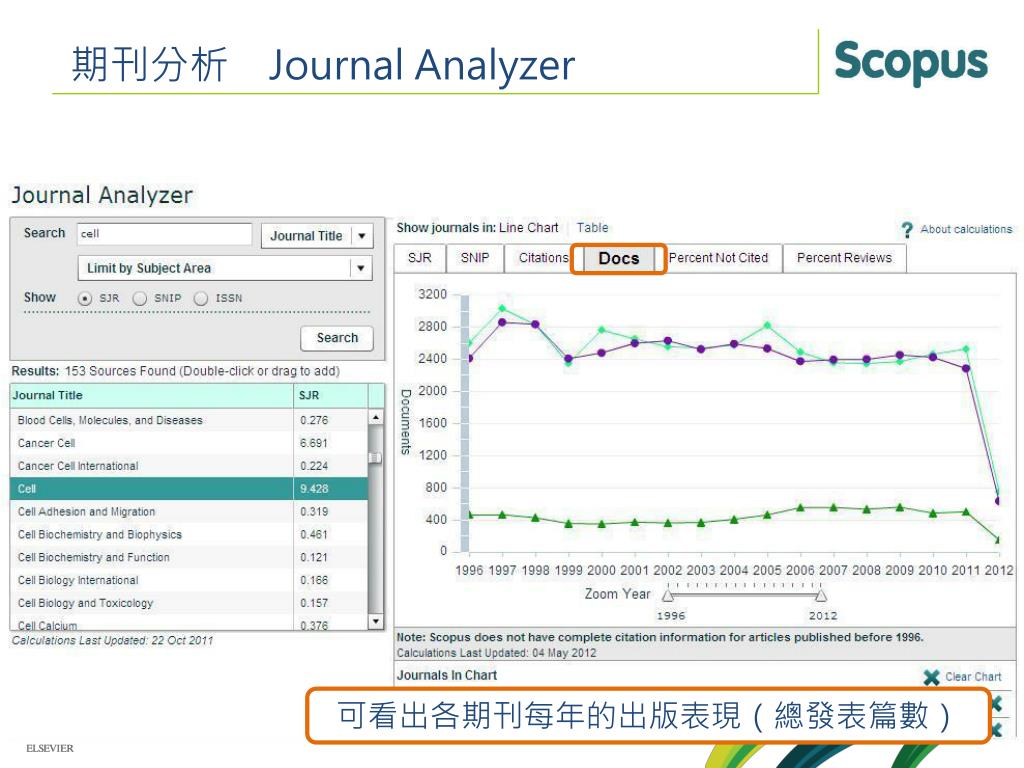Select Cell Biology International row

click(x=189, y=581)
